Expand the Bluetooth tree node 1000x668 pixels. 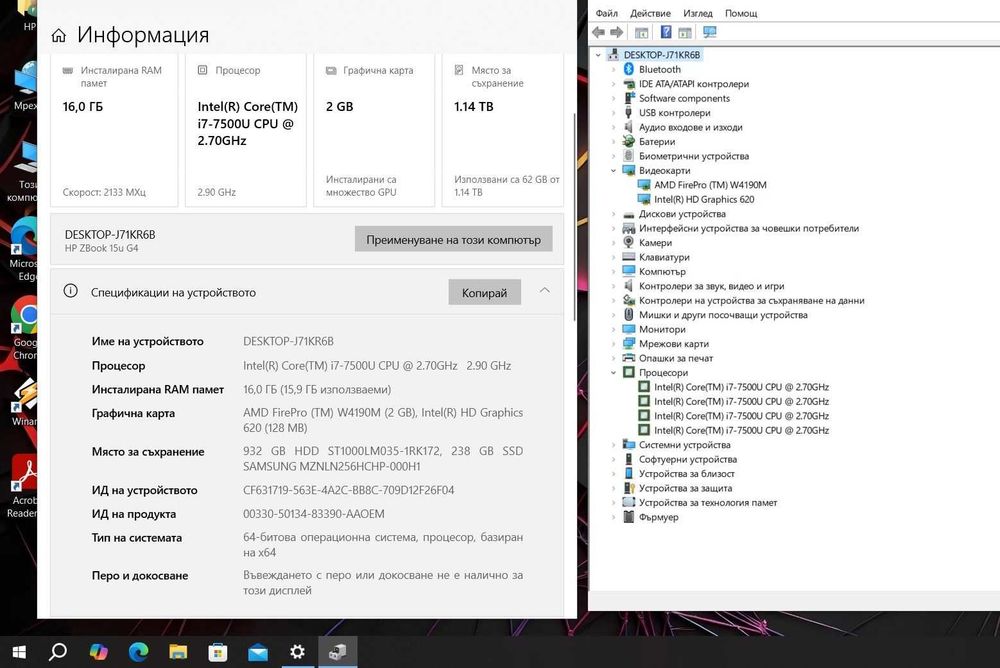(614, 69)
